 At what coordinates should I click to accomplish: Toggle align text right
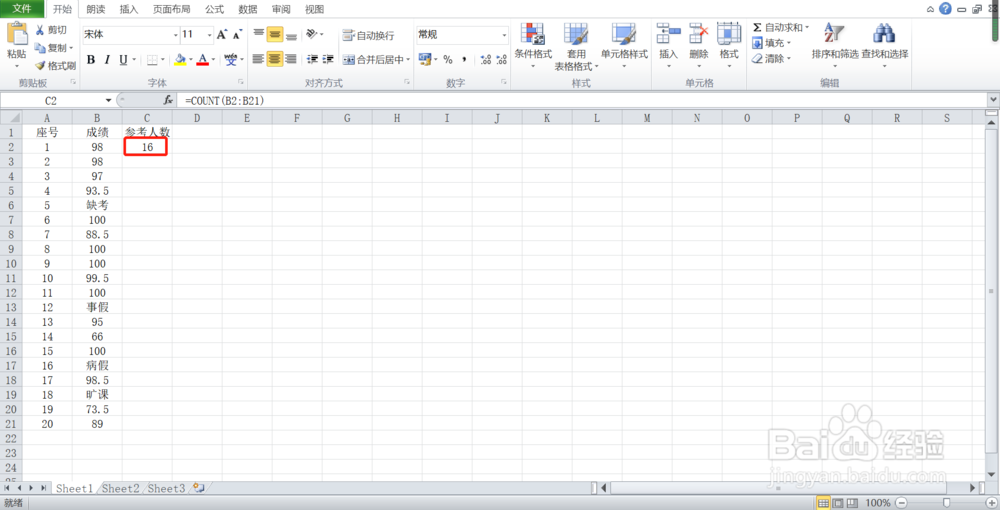point(291,59)
